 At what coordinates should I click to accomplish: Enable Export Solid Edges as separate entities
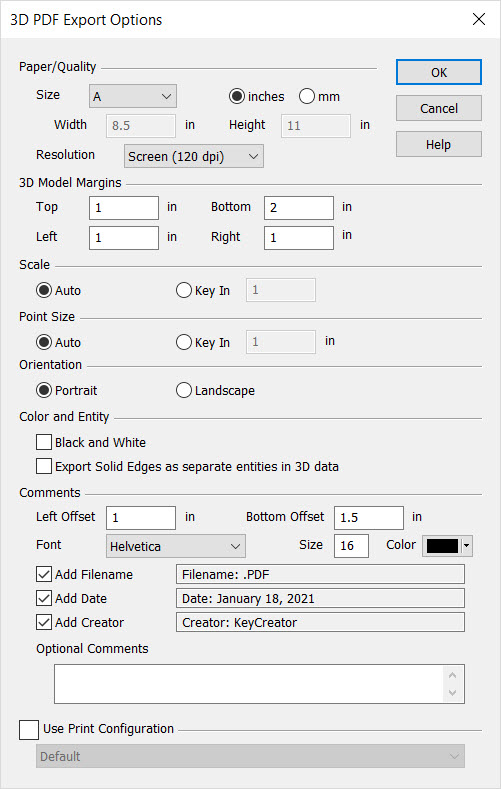coord(44,466)
